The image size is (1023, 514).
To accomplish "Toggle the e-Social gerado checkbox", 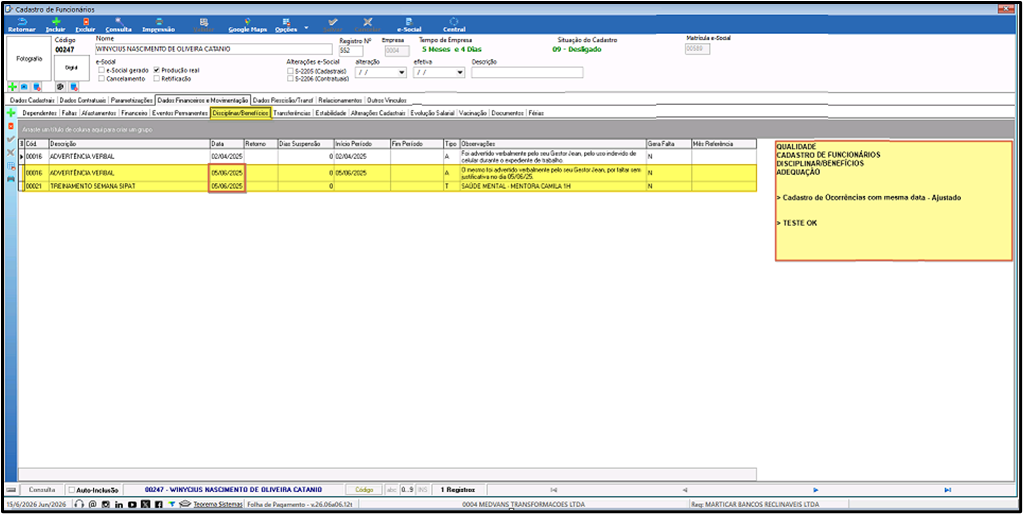I will 101,69.
